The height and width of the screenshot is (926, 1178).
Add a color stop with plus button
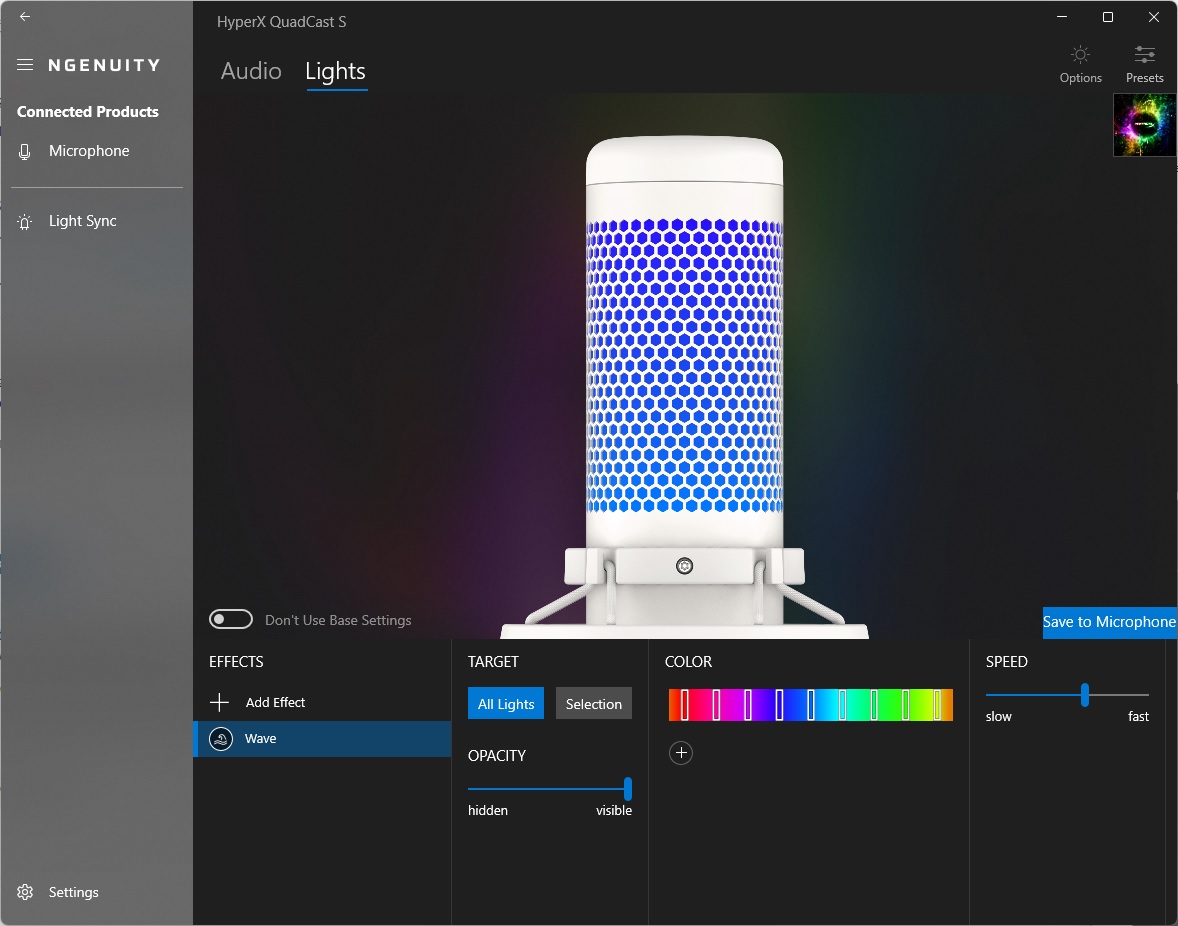click(681, 753)
